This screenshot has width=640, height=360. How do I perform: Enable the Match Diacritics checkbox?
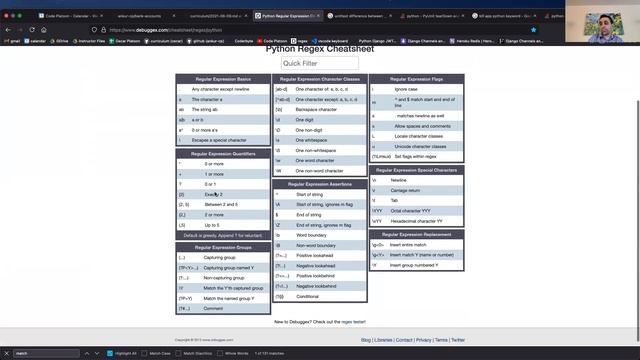178,353
